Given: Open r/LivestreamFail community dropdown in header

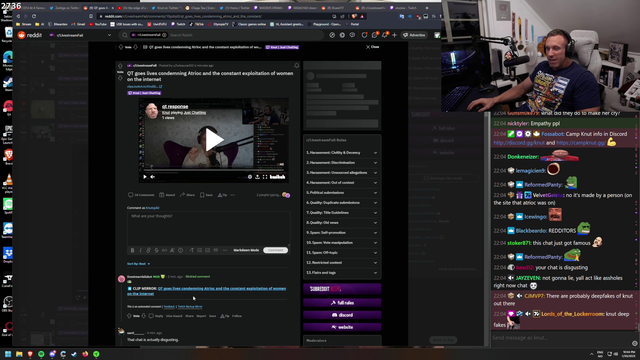Looking at the screenshot, I should tap(80, 35).
